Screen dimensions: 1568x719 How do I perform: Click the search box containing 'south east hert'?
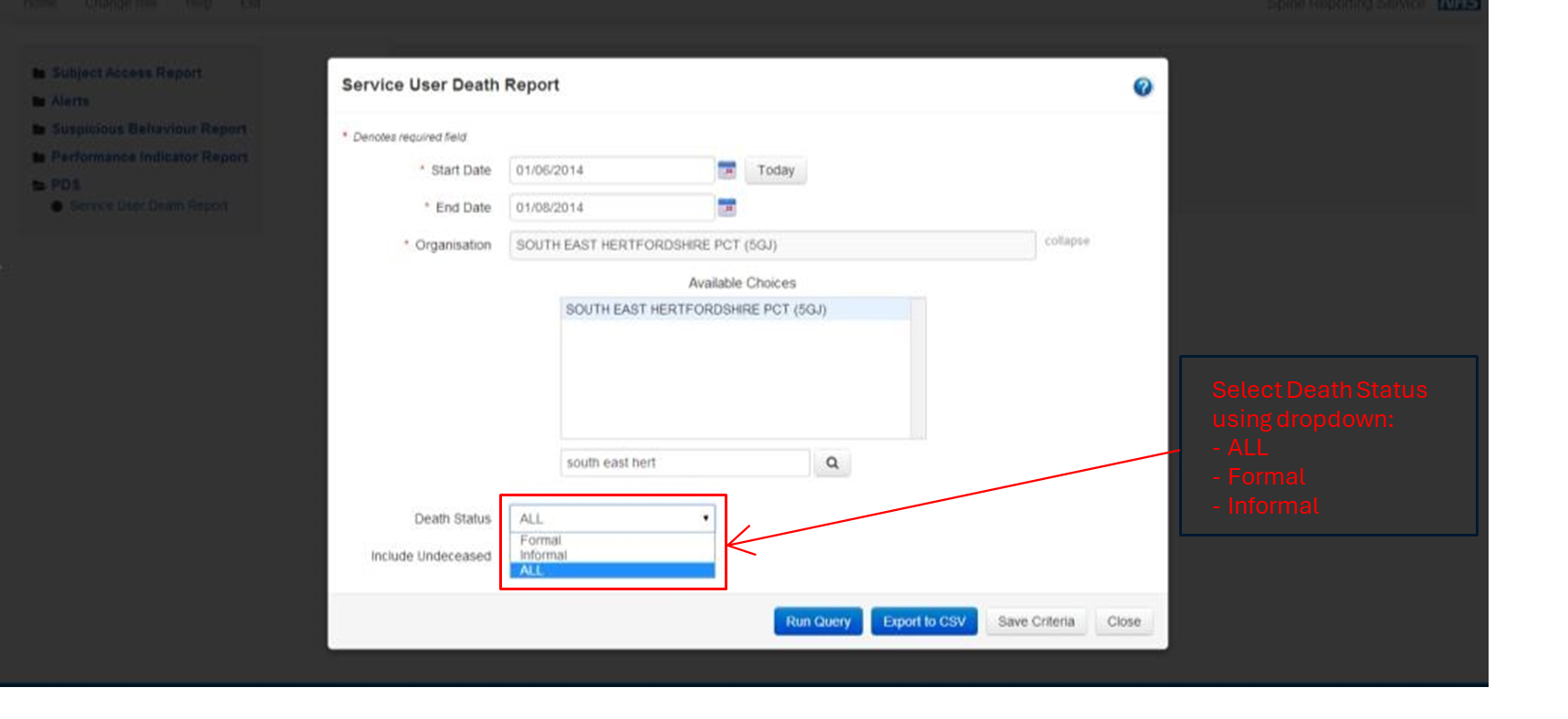685,463
